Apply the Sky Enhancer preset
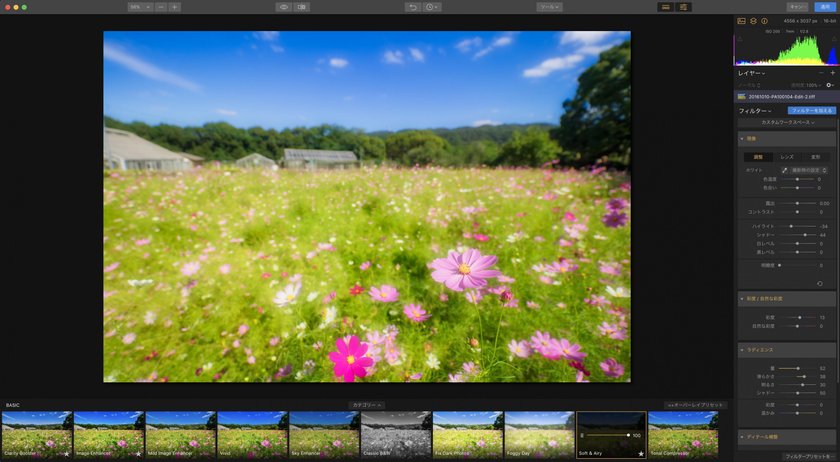The image size is (840, 462). point(324,435)
